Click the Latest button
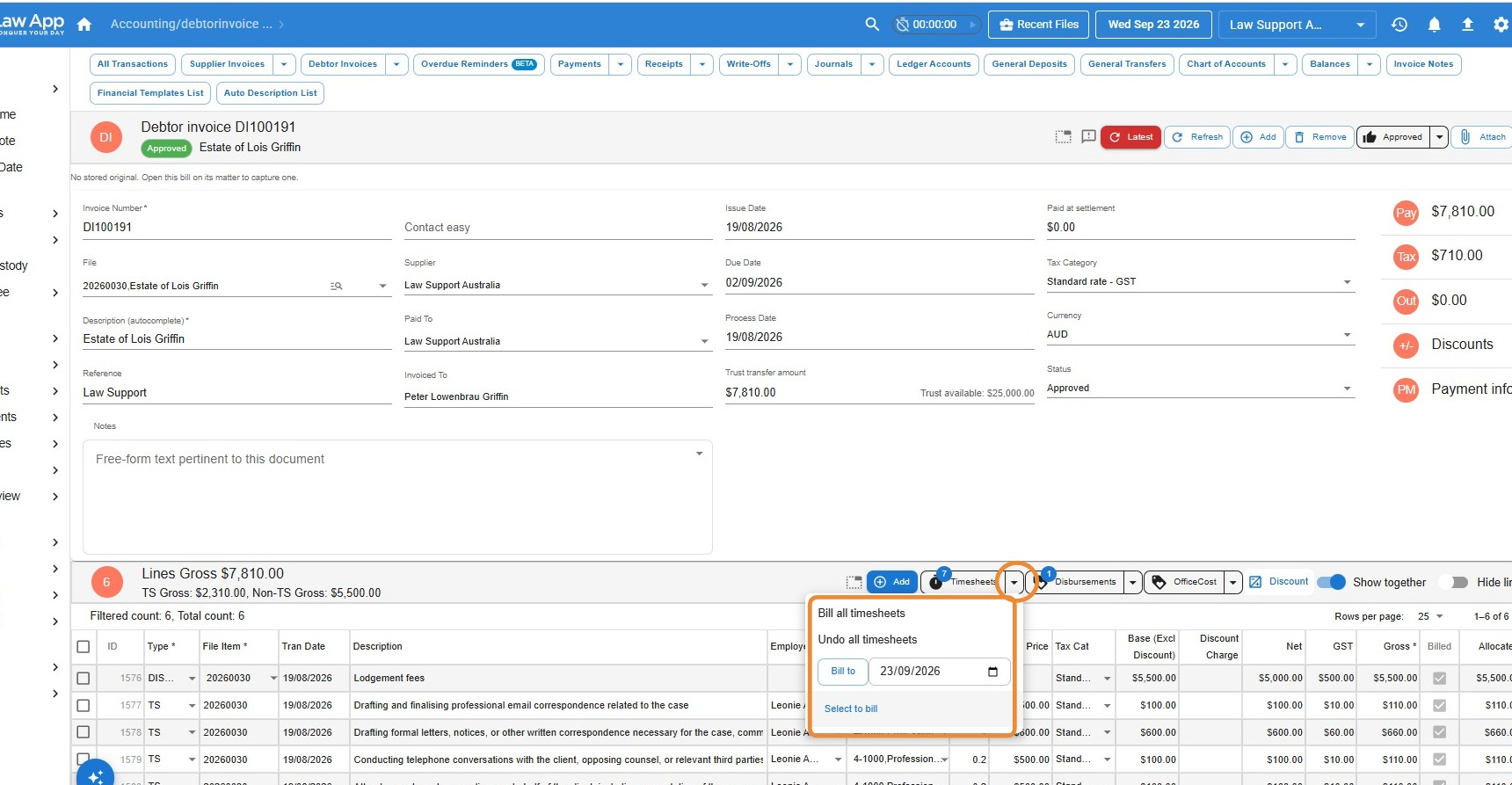 pyautogui.click(x=1131, y=137)
